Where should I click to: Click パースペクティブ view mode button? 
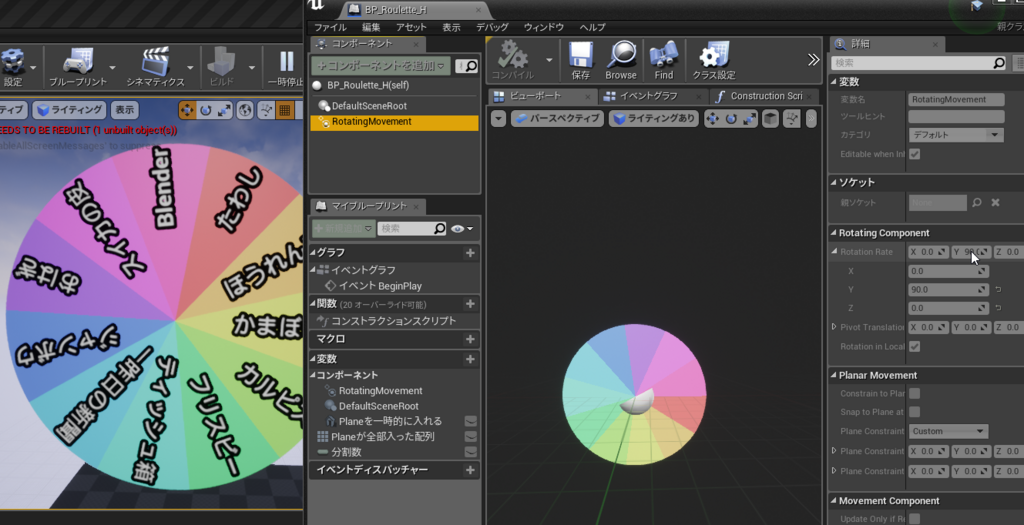557,119
